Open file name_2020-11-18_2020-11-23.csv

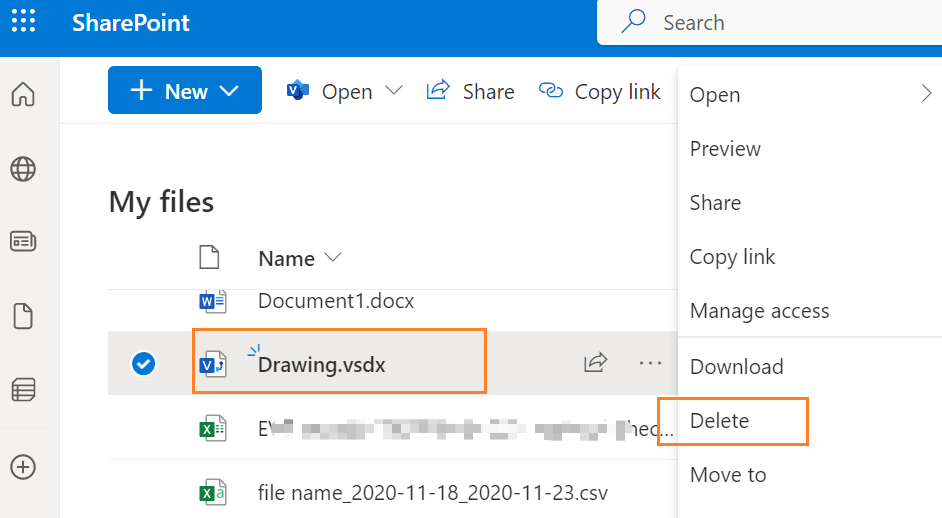click(x=433, y=493)
